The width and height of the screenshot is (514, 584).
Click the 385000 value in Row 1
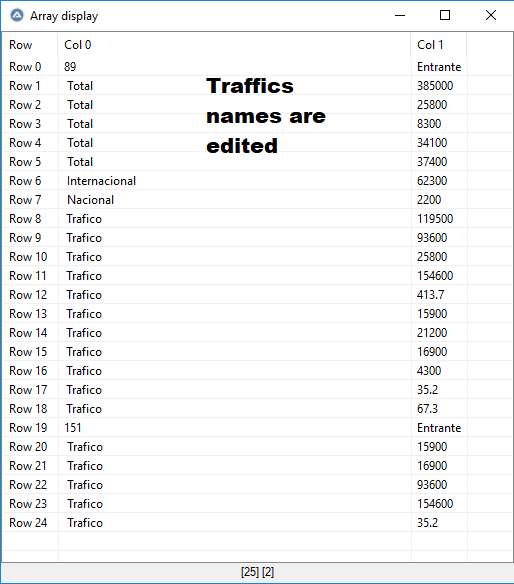(435, 86)
